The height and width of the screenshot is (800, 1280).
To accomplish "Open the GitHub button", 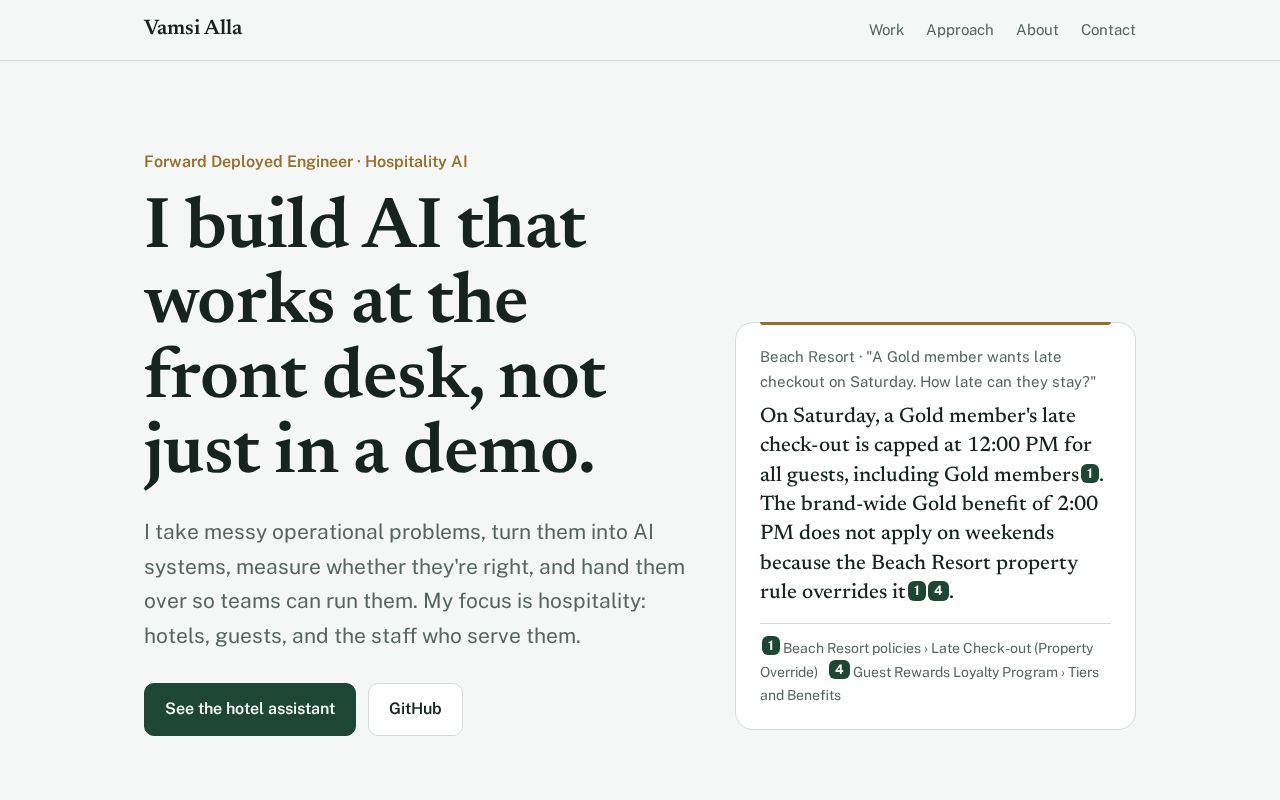I will (x=415, y=709).
